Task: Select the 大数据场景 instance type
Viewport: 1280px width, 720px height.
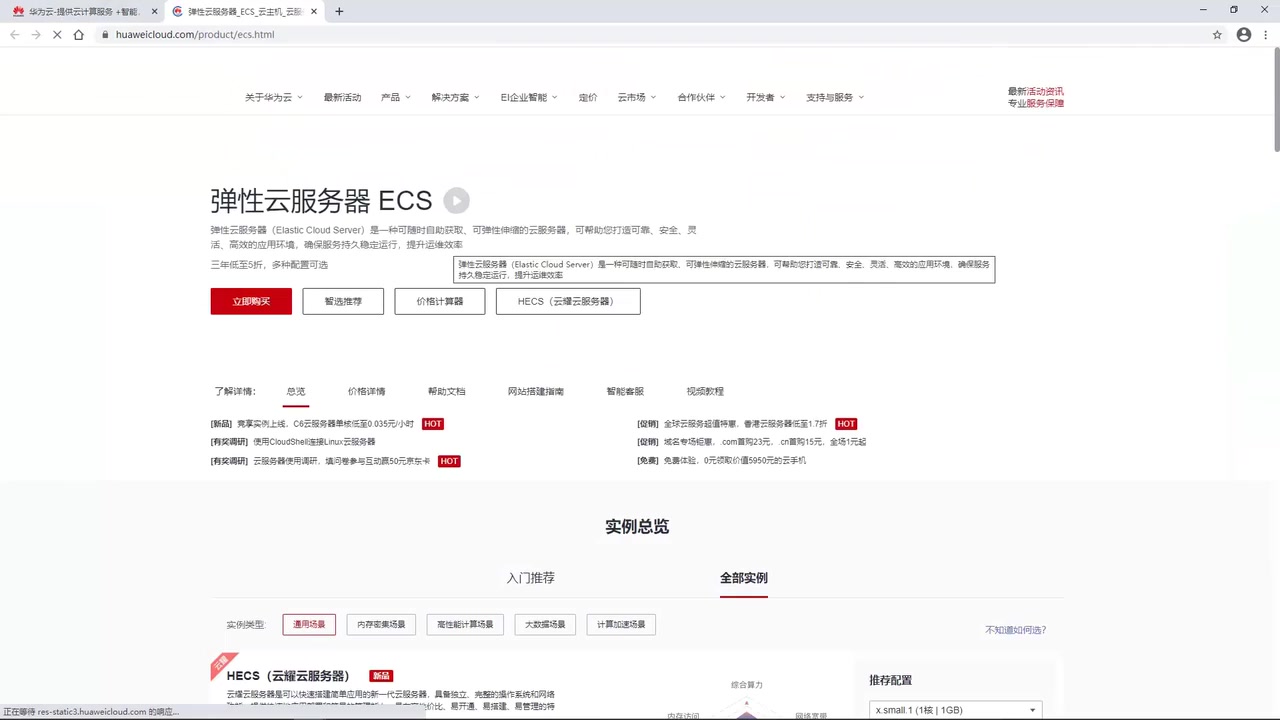Action: coord(545,624)
